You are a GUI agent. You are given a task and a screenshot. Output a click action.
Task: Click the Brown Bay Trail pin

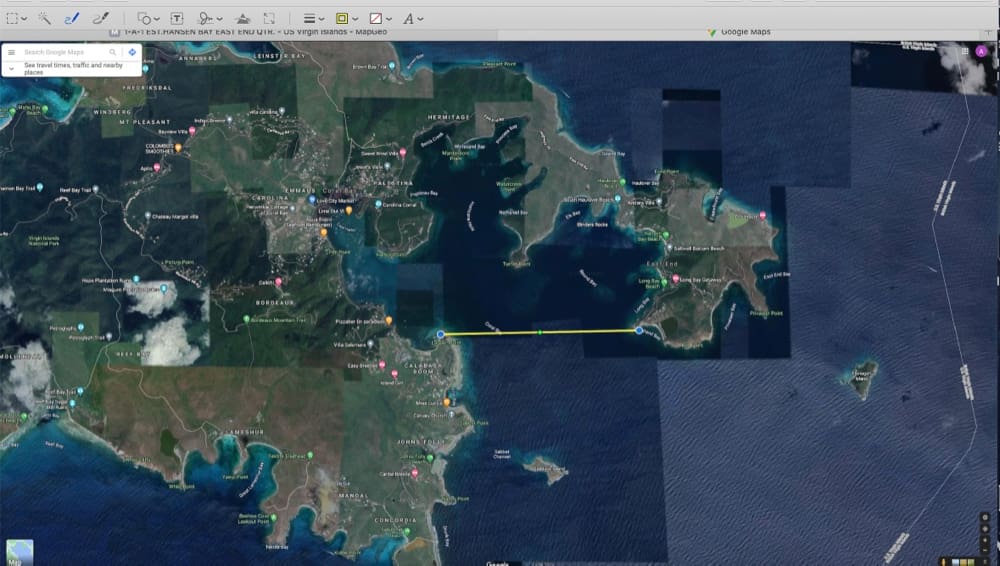pyautogui.click(x=392, y=66)
